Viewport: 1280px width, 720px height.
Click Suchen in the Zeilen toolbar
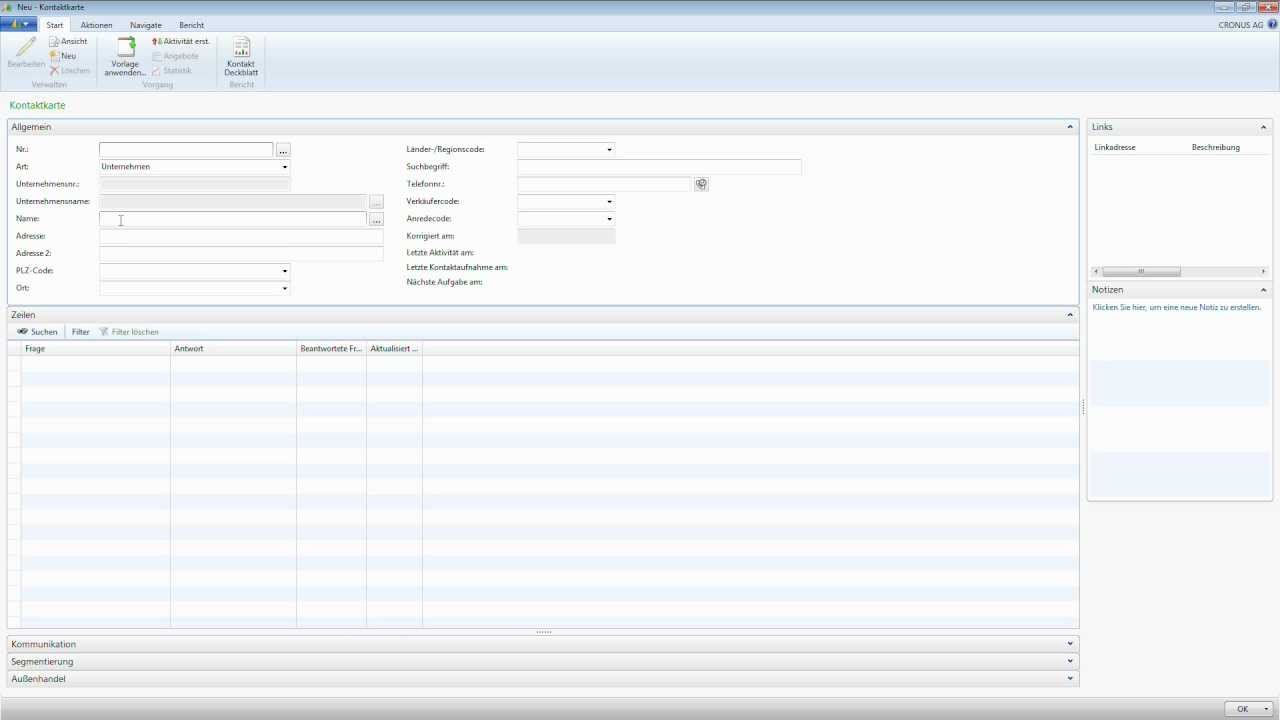pos(37,332)
